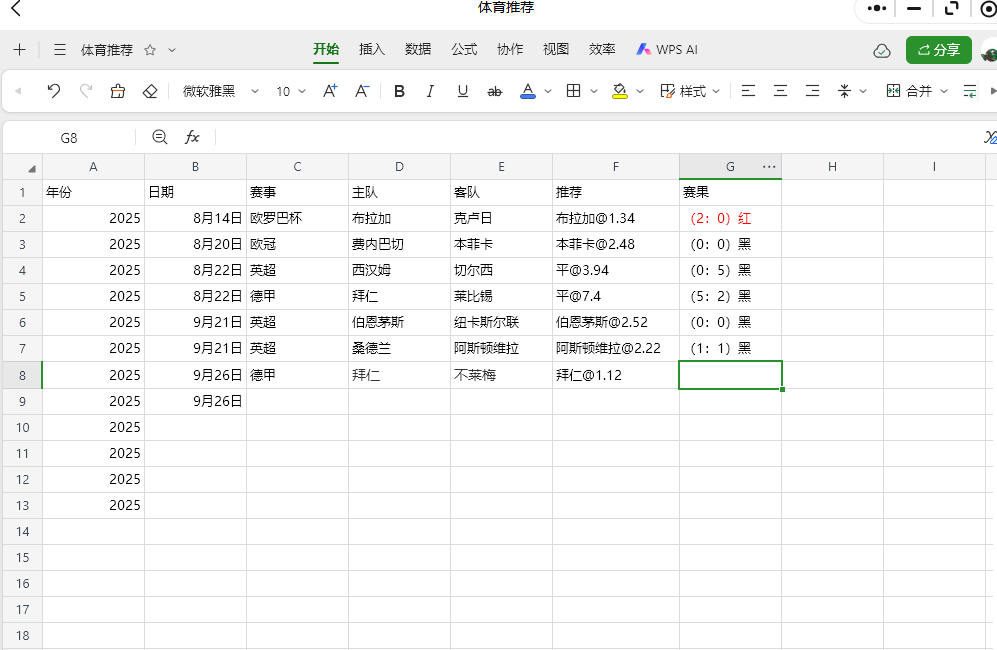This screenshot has height=650, width=997.
Task: Open the Insert Function fx icon
Action: click(x=192, y=137)
